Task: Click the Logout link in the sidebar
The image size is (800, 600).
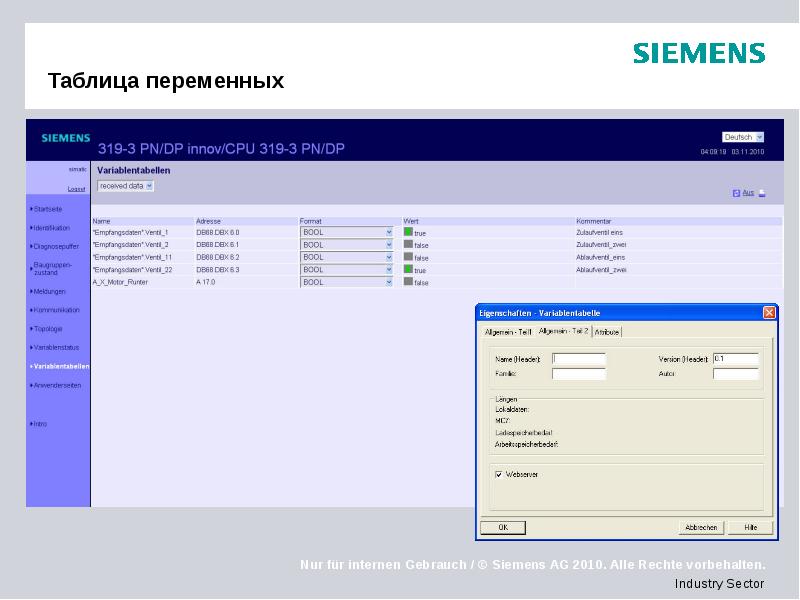Action: [77, 189]
